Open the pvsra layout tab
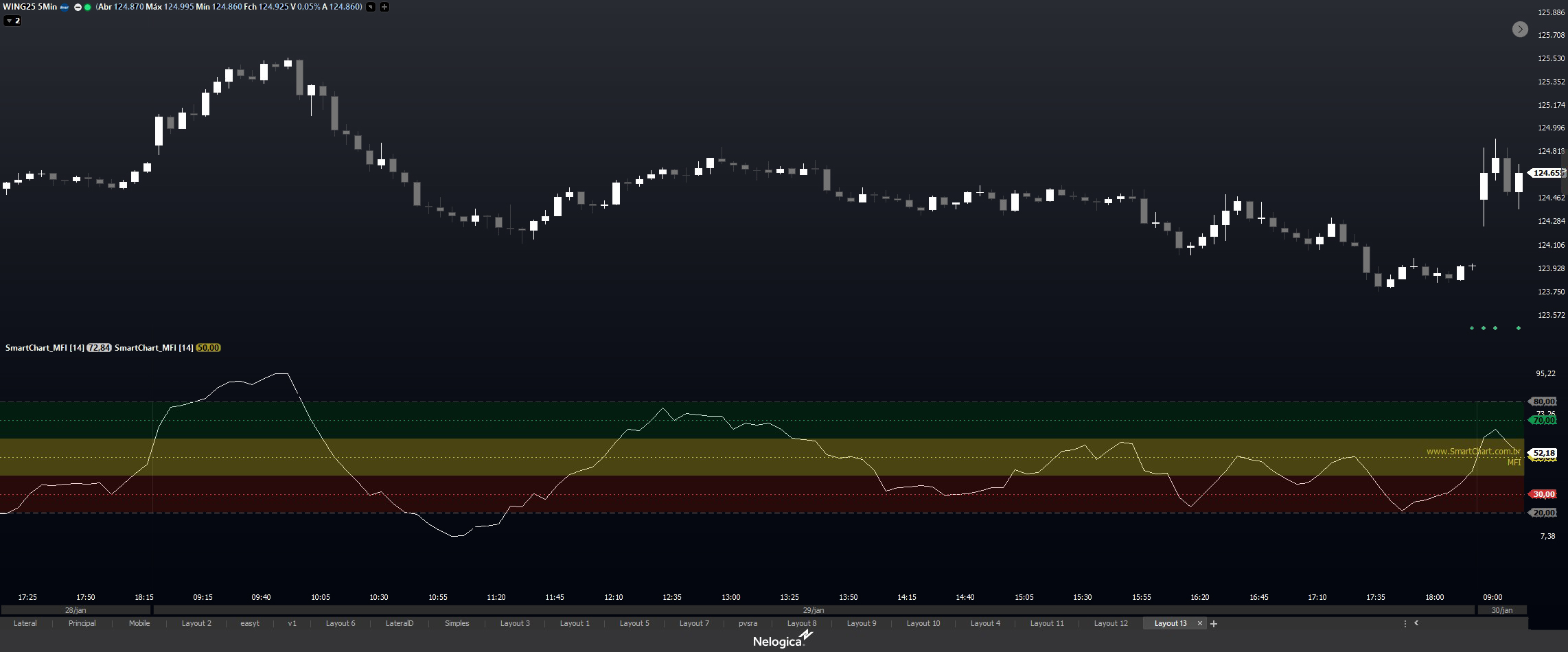The height and width of the screenshot is (652, 1568). pyautogui.click(x=748, y=624)
